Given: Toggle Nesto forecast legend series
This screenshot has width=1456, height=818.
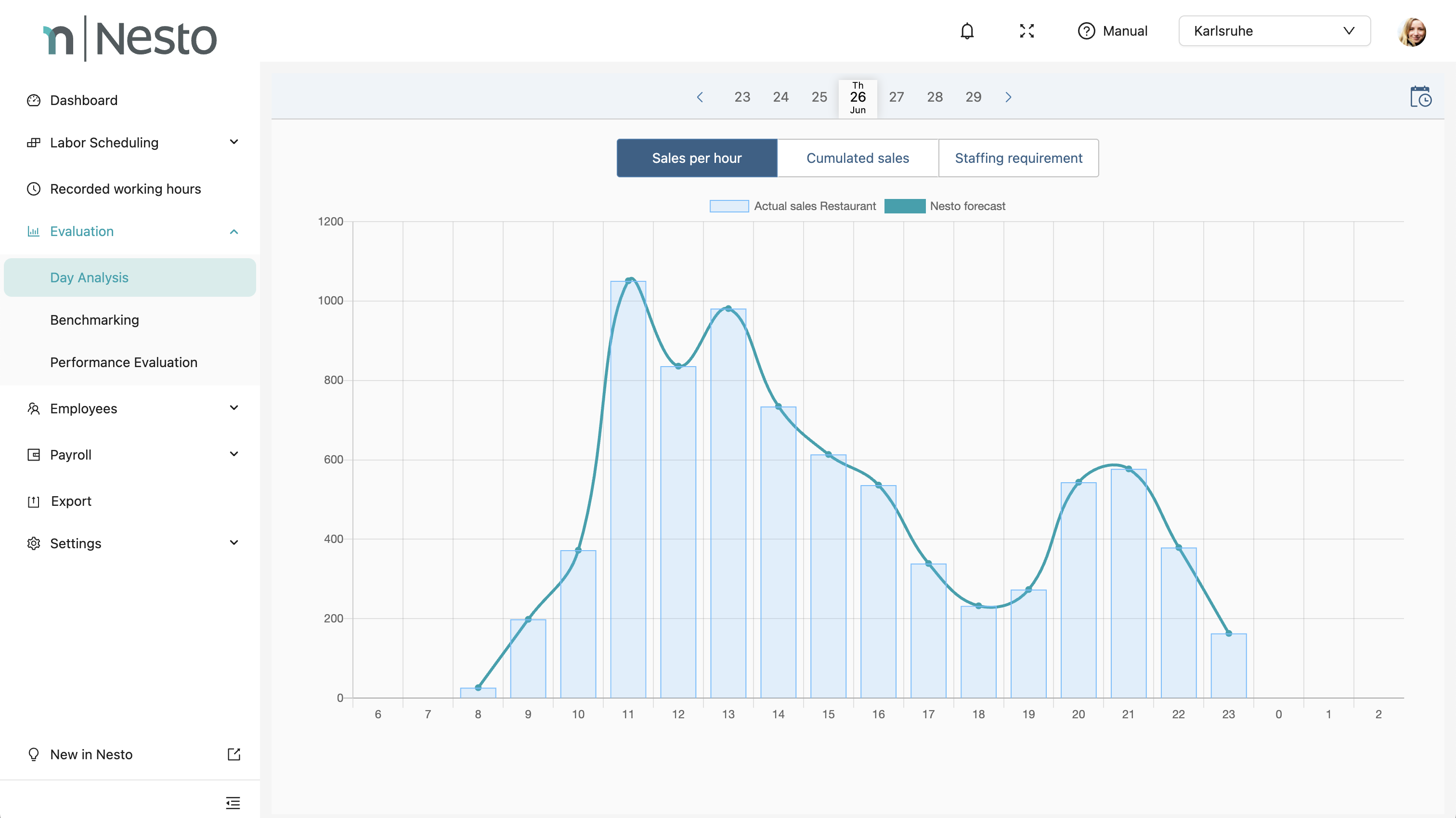Looking at the screenshot, I should click(967, 207).
